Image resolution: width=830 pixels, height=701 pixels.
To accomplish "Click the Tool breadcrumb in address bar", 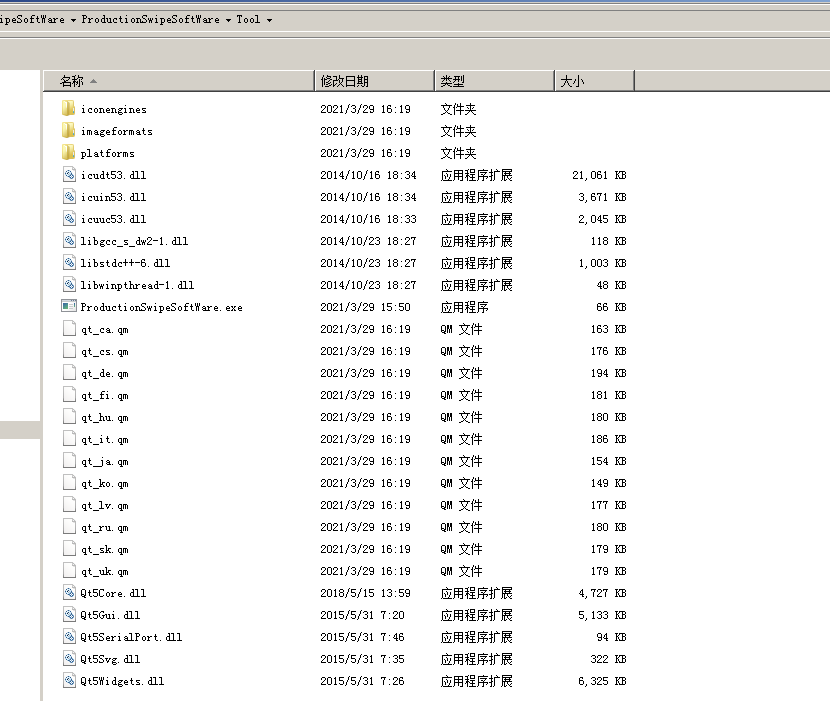I will point(248,20).
